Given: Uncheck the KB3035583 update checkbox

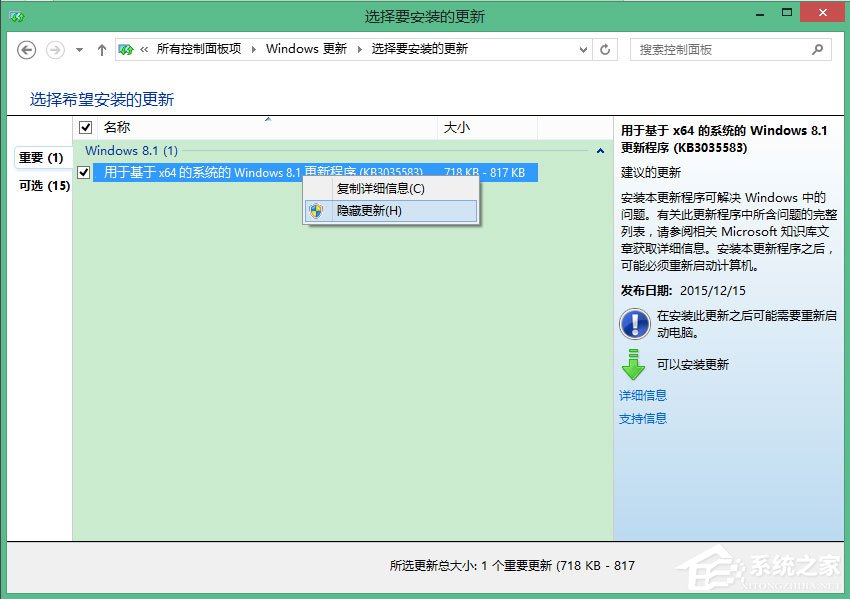Looking at the screenshot, I should (x=84, y=171).
